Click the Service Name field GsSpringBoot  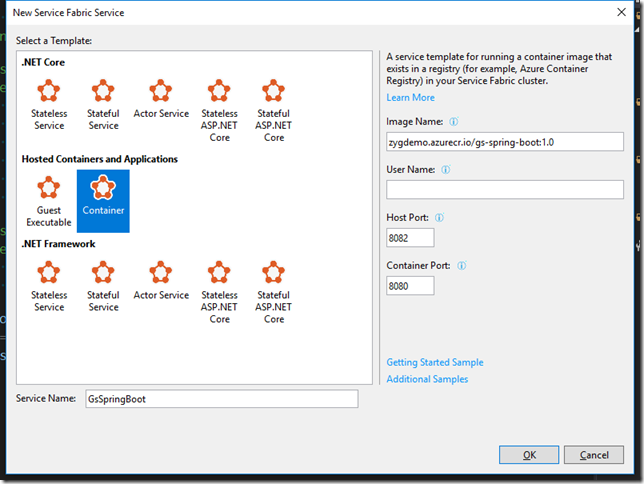tap(222, 399)
